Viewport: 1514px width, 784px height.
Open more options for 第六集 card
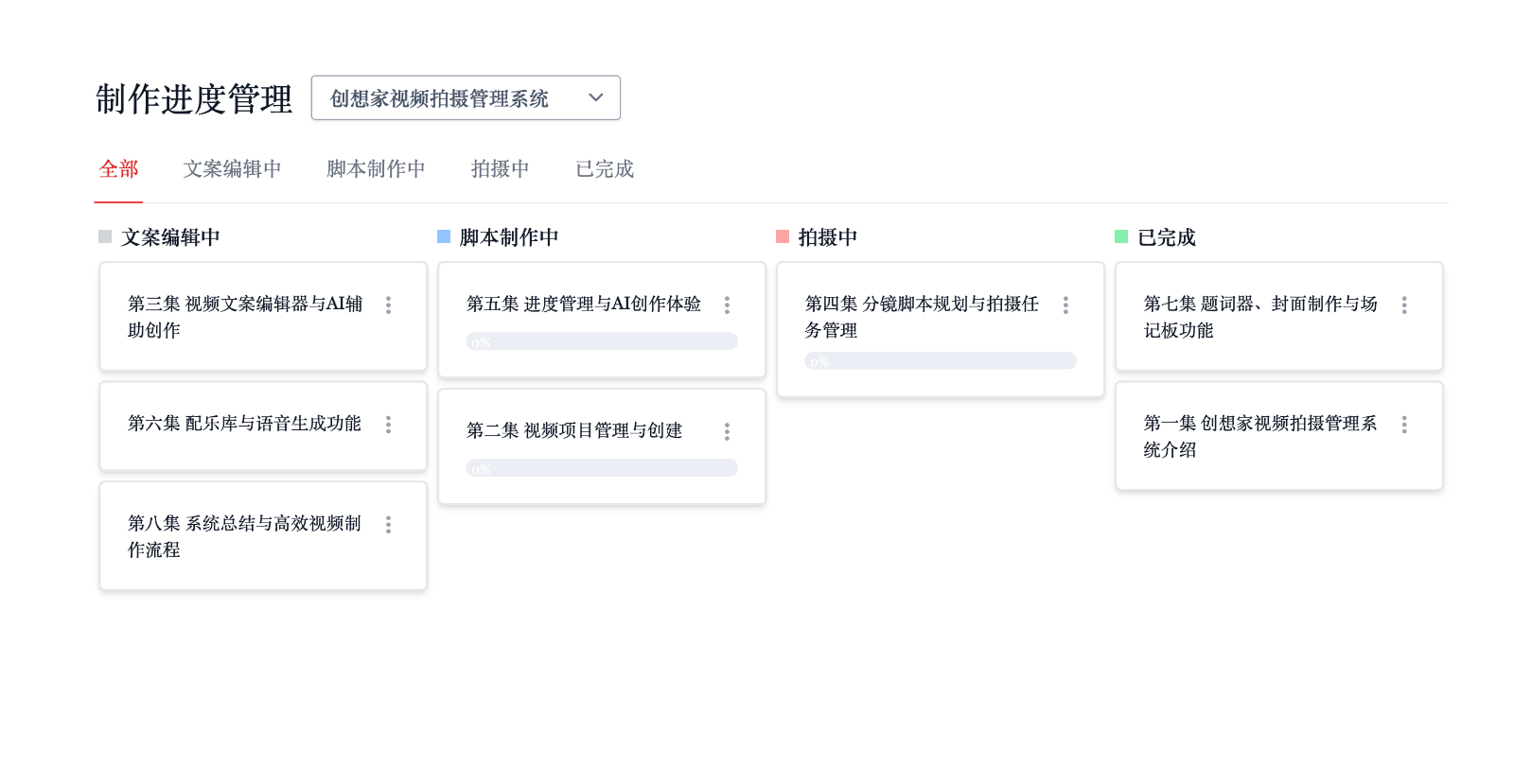(388, 425)
